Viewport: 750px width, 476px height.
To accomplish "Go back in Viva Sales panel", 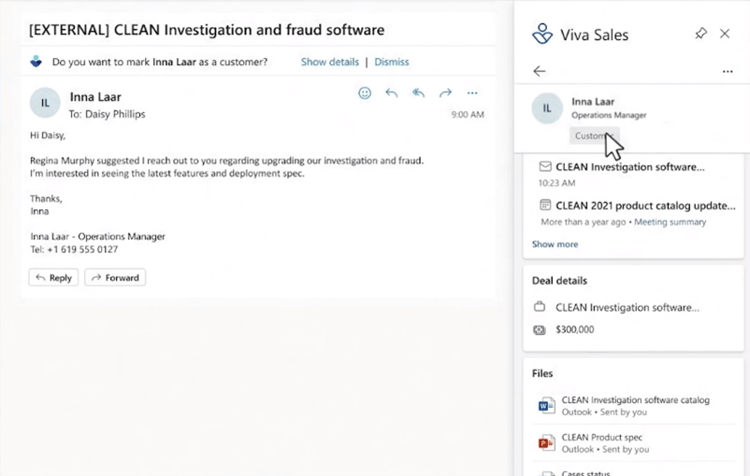I will pyautogui.click(x=539, y=71).
